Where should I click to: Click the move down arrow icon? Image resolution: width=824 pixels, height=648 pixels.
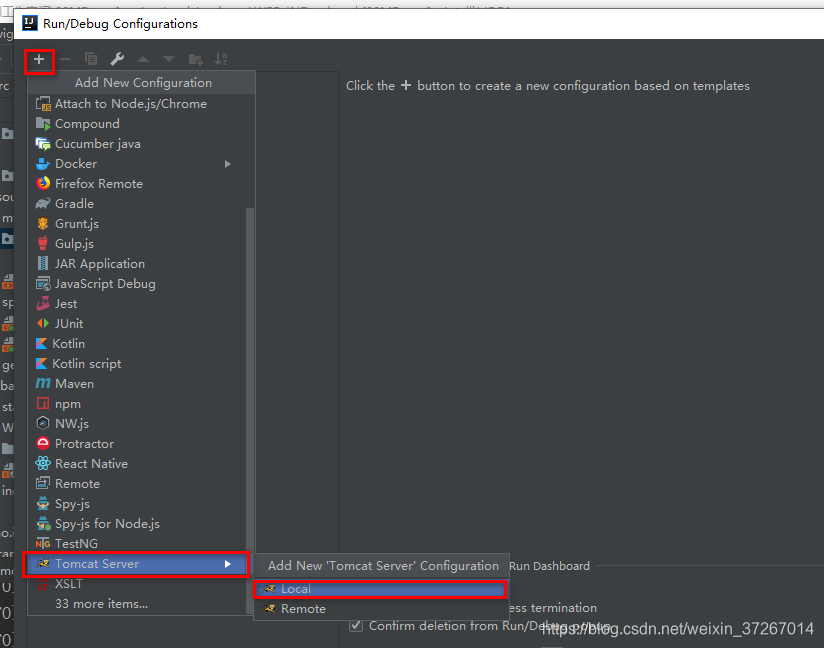pyautogui.click(x=169, y=59)
